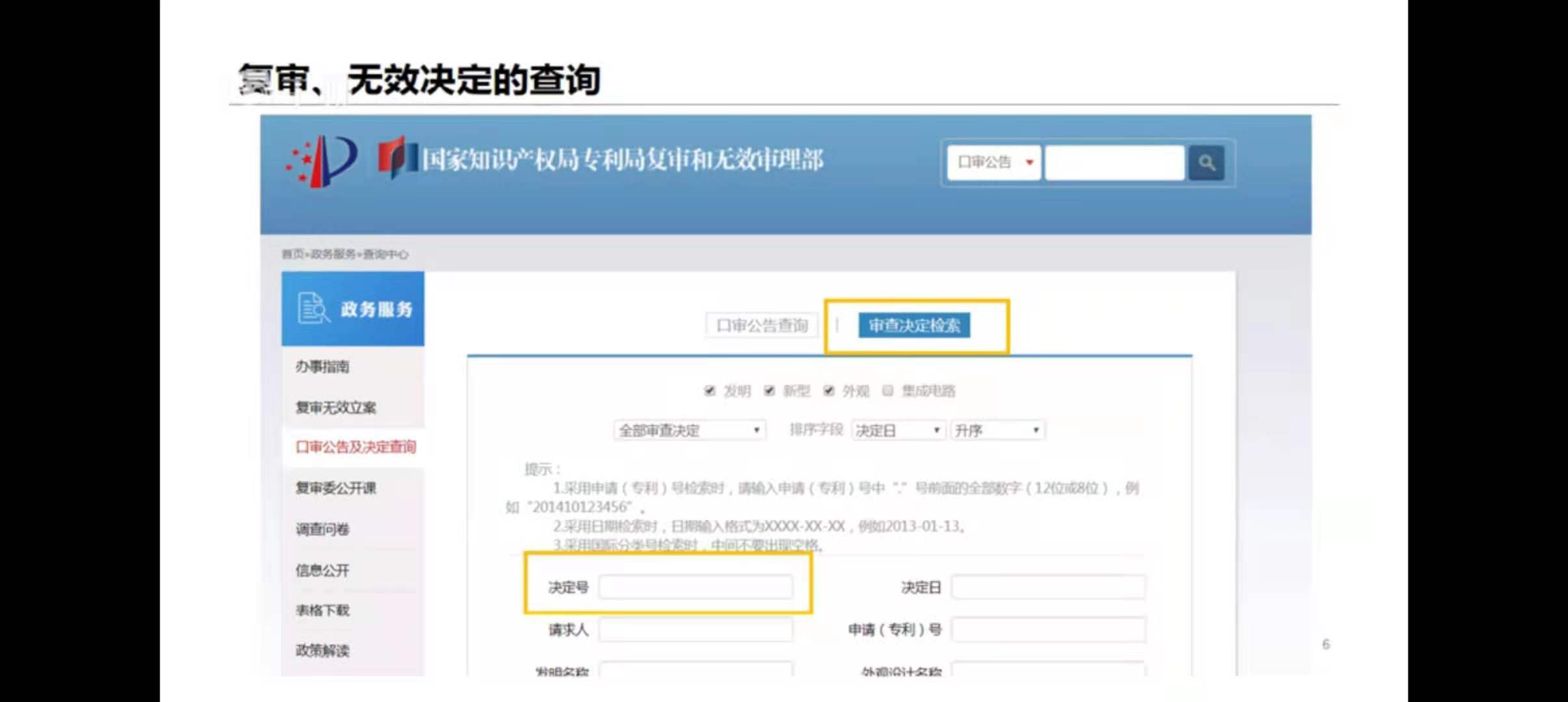
Task: Click the header search text box
Action: pyautogui.click(x=1114, y=162)
